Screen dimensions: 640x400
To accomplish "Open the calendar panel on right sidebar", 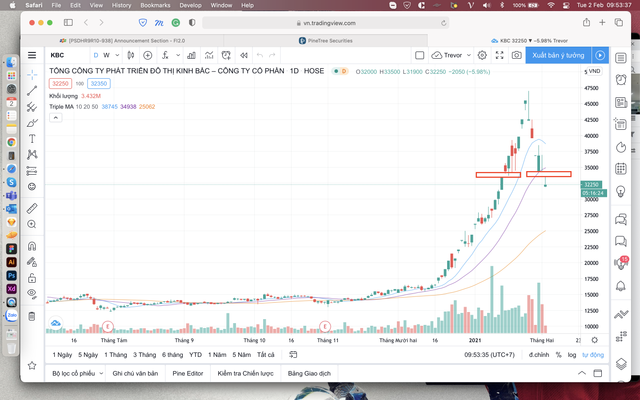I will 621,169.
